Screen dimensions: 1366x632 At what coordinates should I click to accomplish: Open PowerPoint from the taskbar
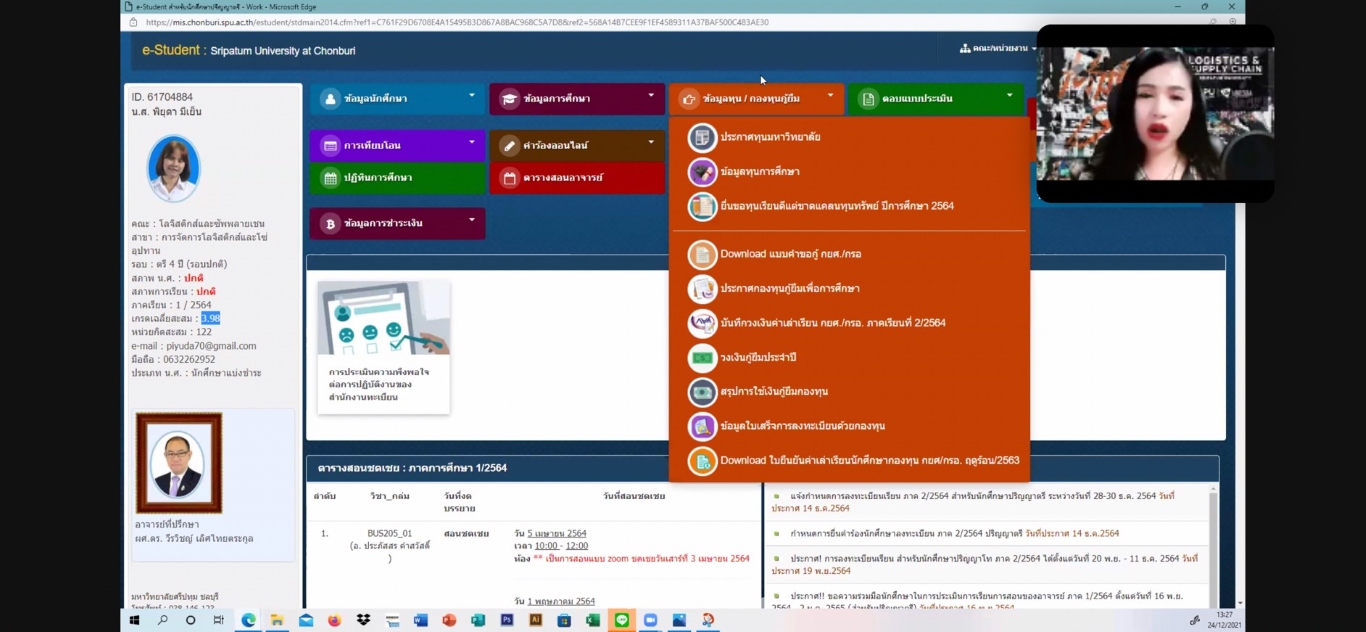pyautogui.click(x=449, y=620)
